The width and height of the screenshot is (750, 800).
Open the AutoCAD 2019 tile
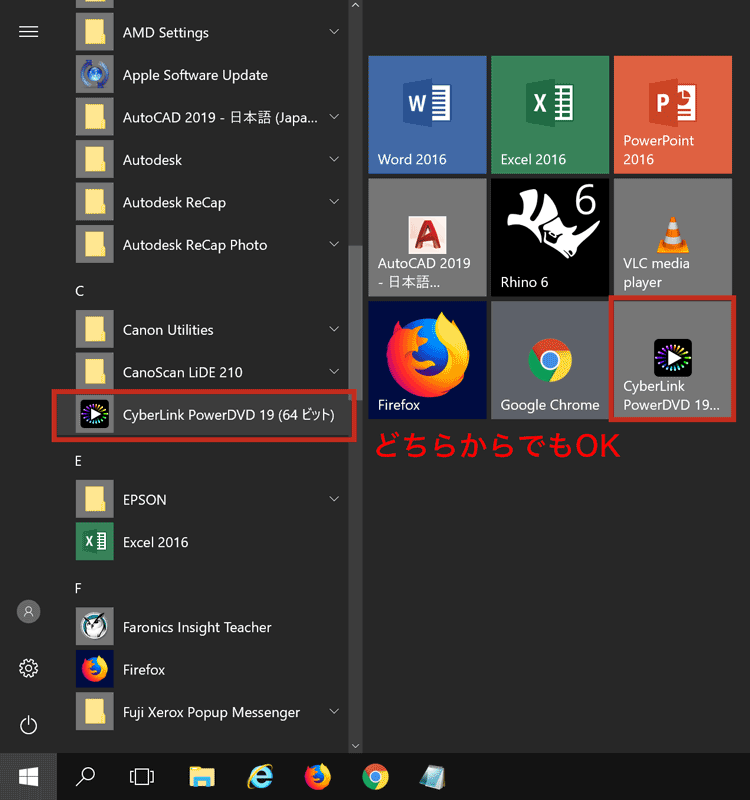427,237
